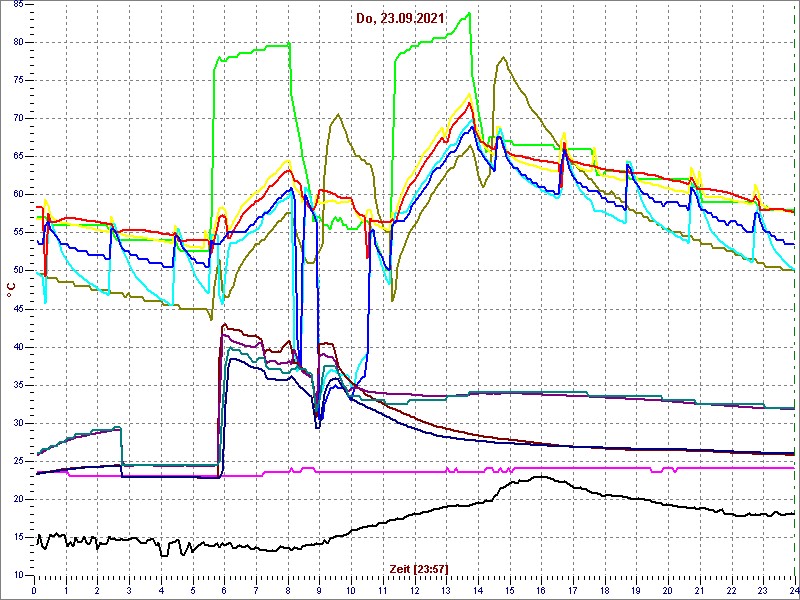Image resolution: width=800 pixels, height=600 pixels.
Task: Click hour 21 on time axis
Action: point(699,591)
